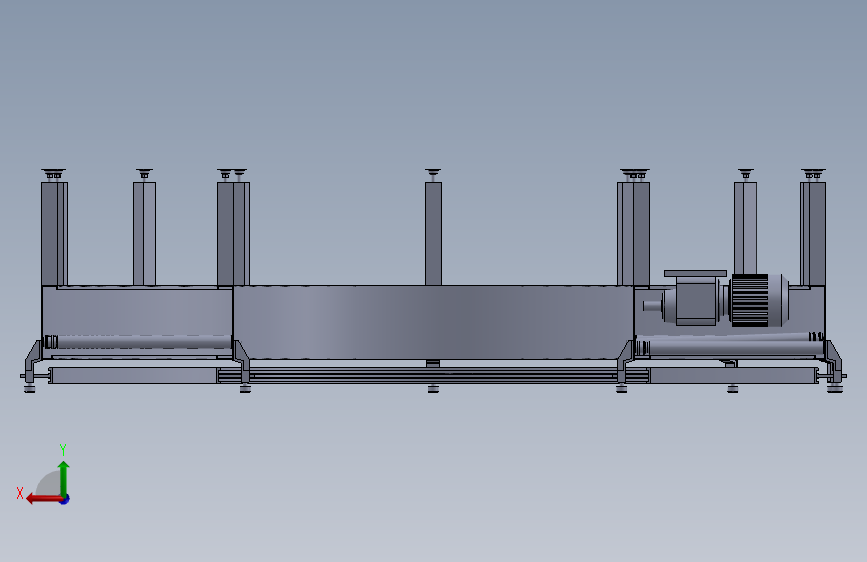The image size is (867, 562).
Task: Click the red X axis arrow of the triad
Action: coord(44,499)
